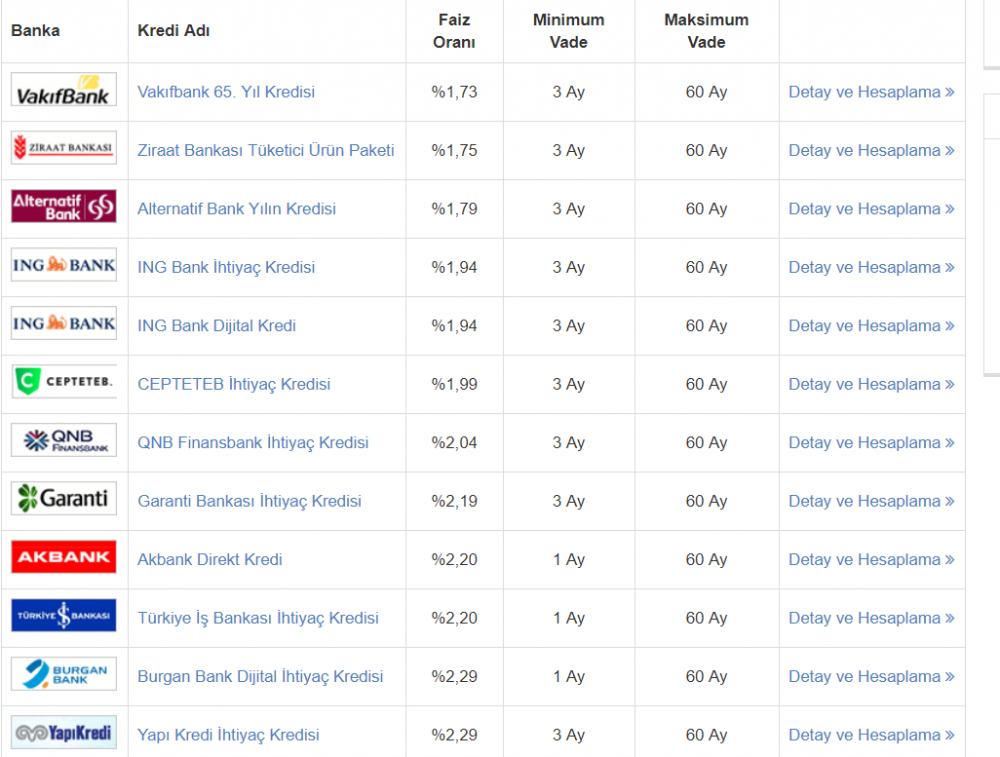This screenshot has width=1000, height=757.
Task: Click Detay ve Hesaplama for Vakıfbank
Action: coord(871,92)
